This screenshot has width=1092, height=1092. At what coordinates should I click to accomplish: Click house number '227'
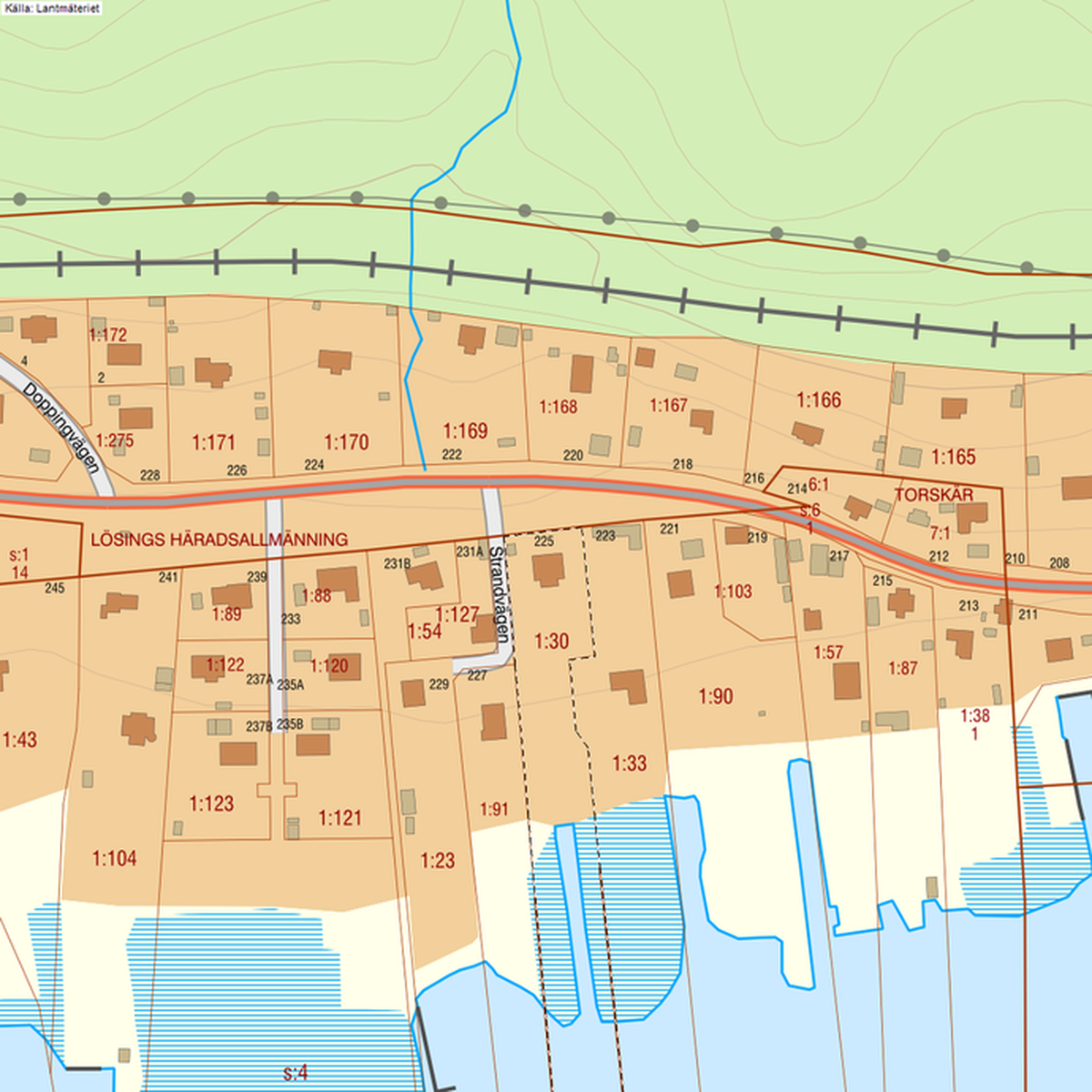pos(477,676)
